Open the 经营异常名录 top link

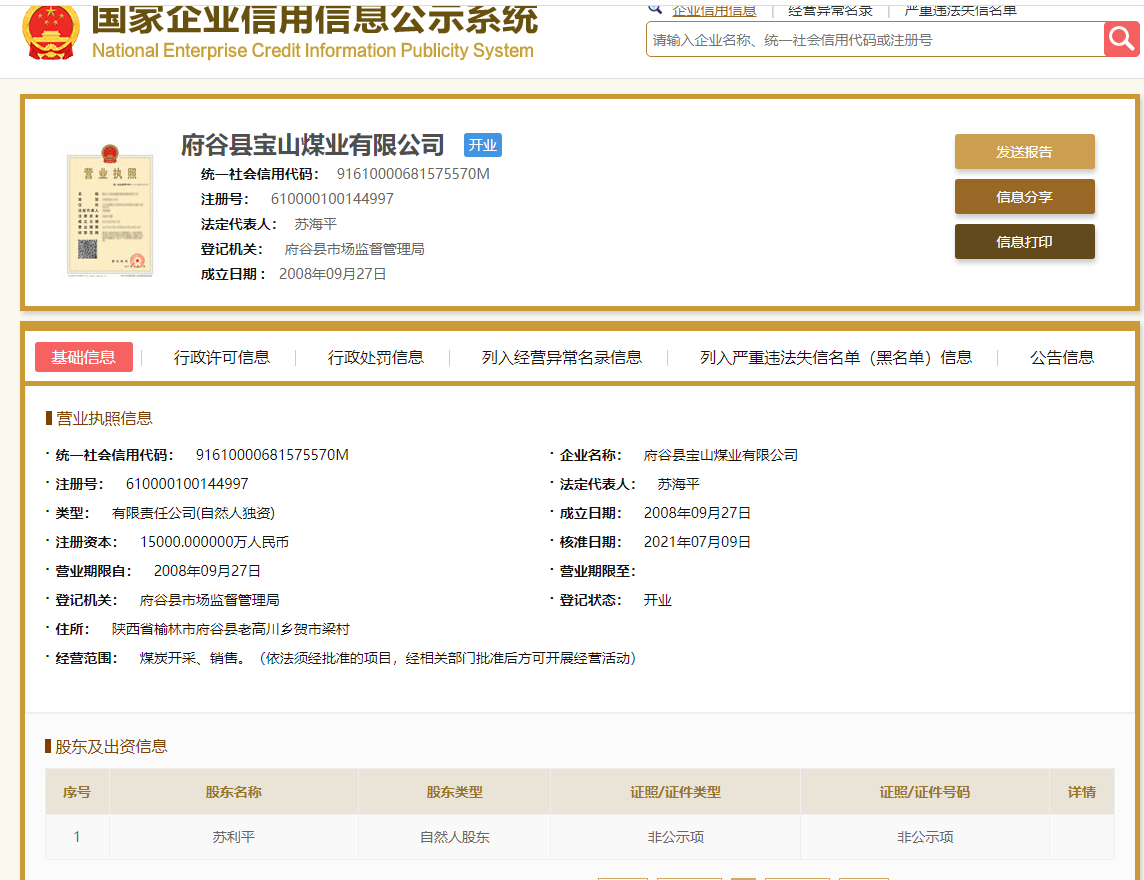pyautogui.click(x=830, y=10)
